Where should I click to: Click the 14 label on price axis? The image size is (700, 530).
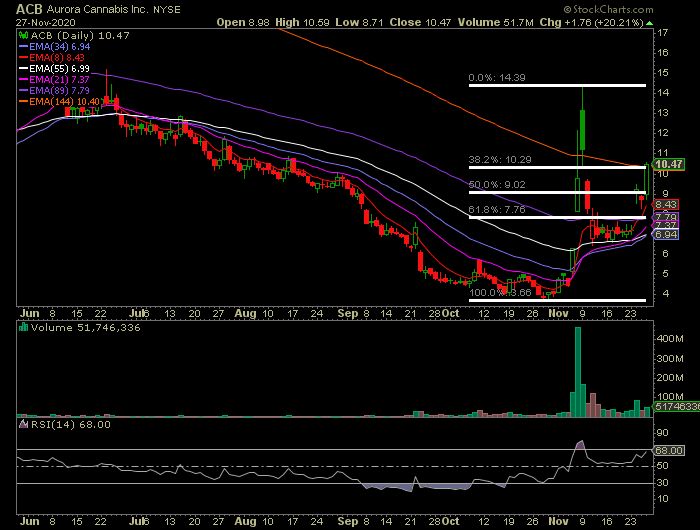[662, 93]
